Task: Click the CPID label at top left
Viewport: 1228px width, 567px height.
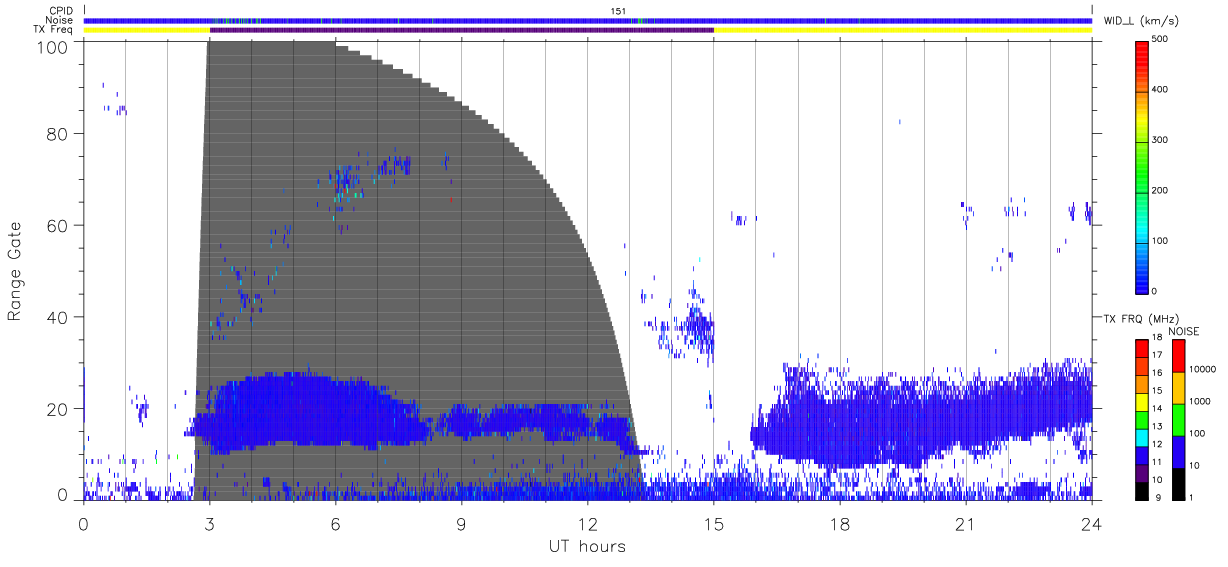Action: coord(61,11)
